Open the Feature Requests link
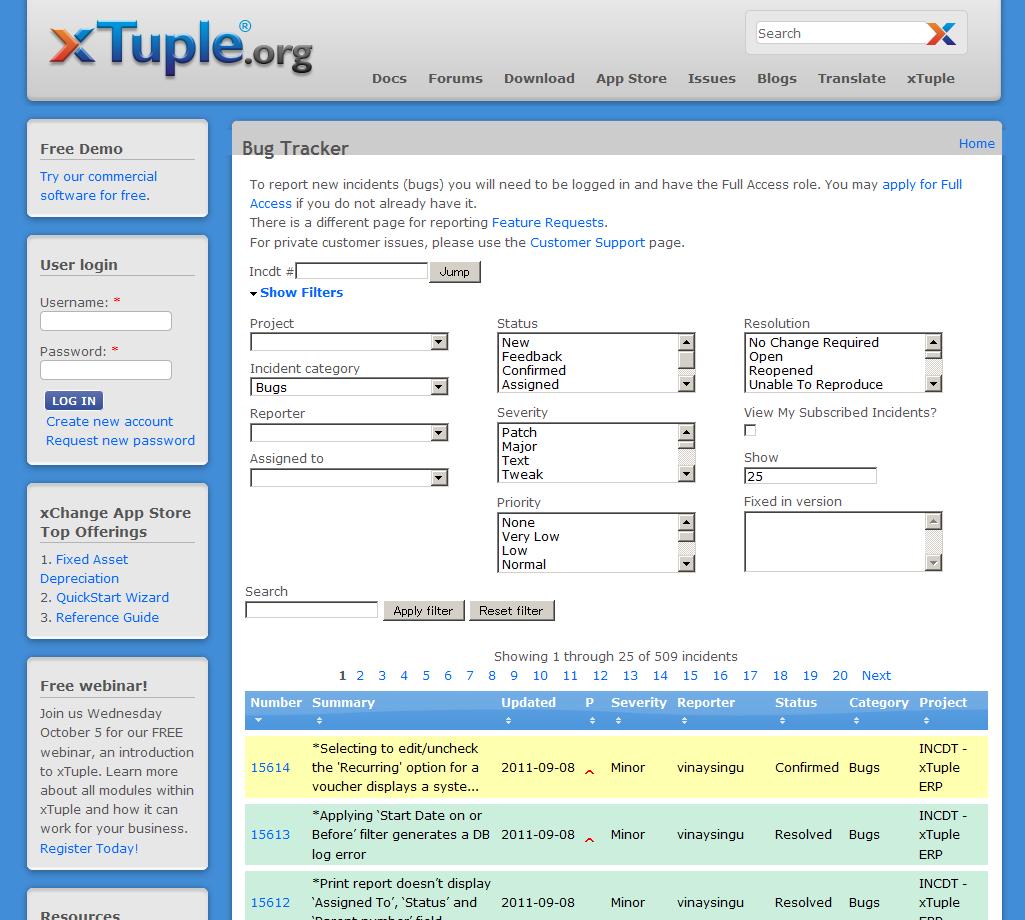This screenshot has height=920, width=1025. click(548, 222)
